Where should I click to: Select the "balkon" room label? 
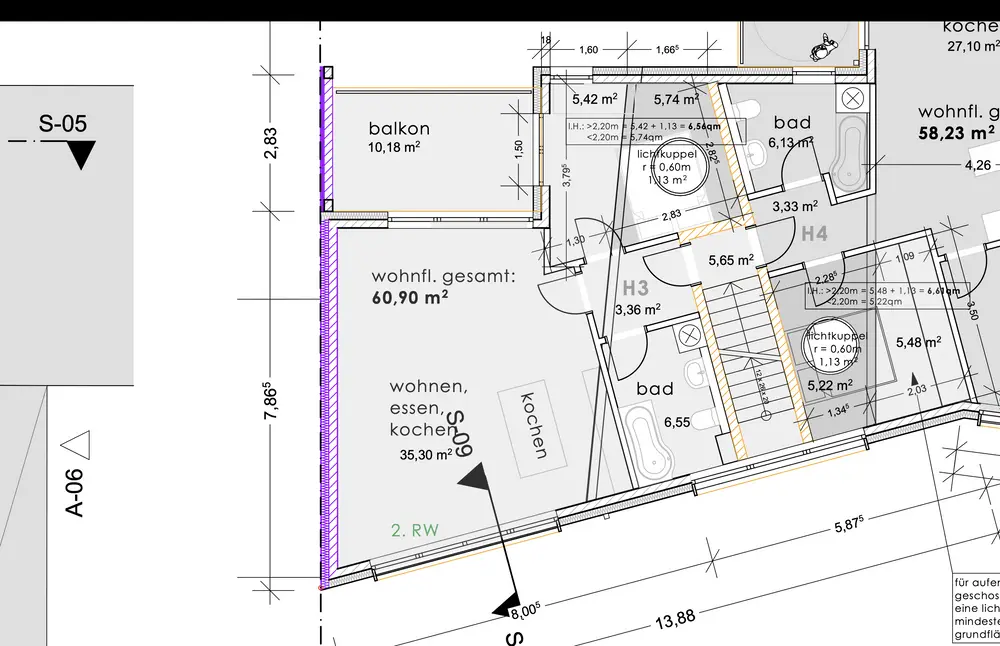(x=399, y=128)
